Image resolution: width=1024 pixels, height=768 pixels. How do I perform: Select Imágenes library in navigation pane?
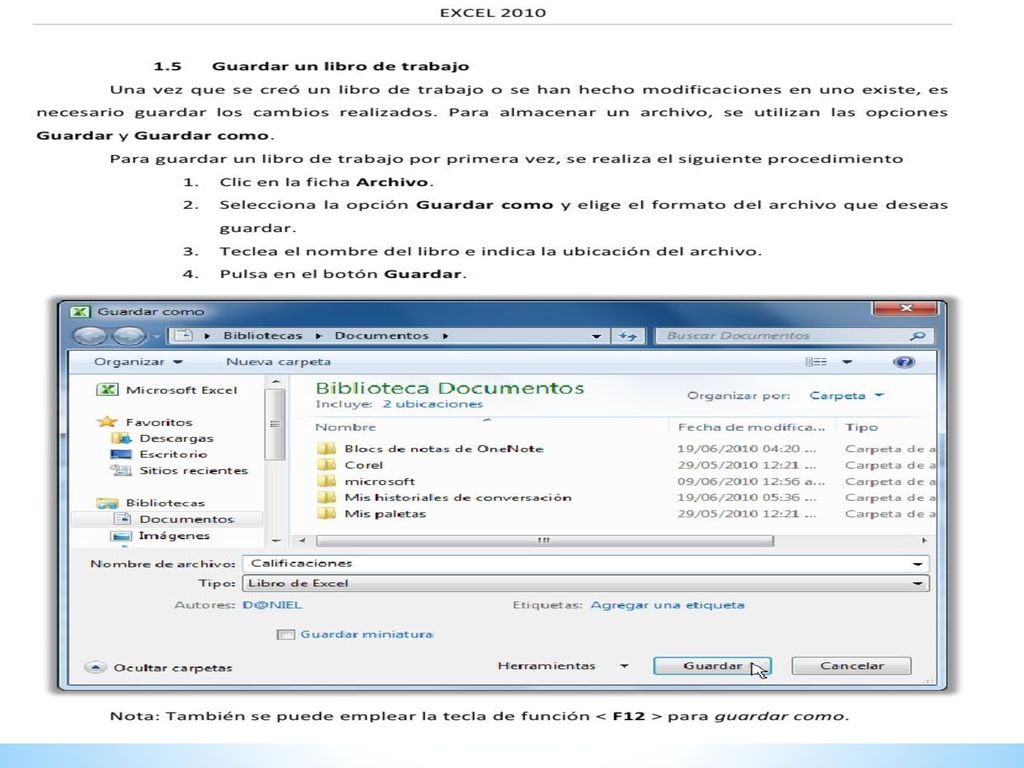161,536
